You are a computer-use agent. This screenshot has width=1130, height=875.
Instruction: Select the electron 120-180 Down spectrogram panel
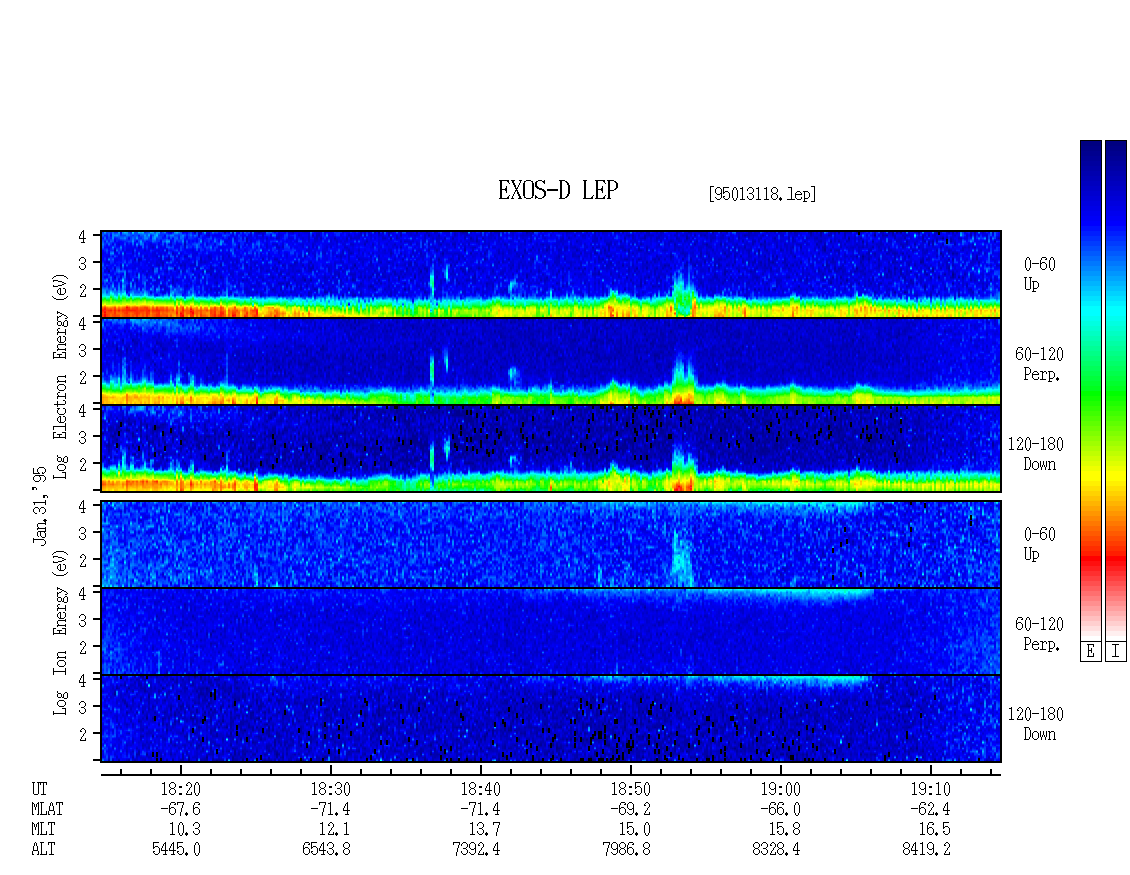click(x=551, y=448)
